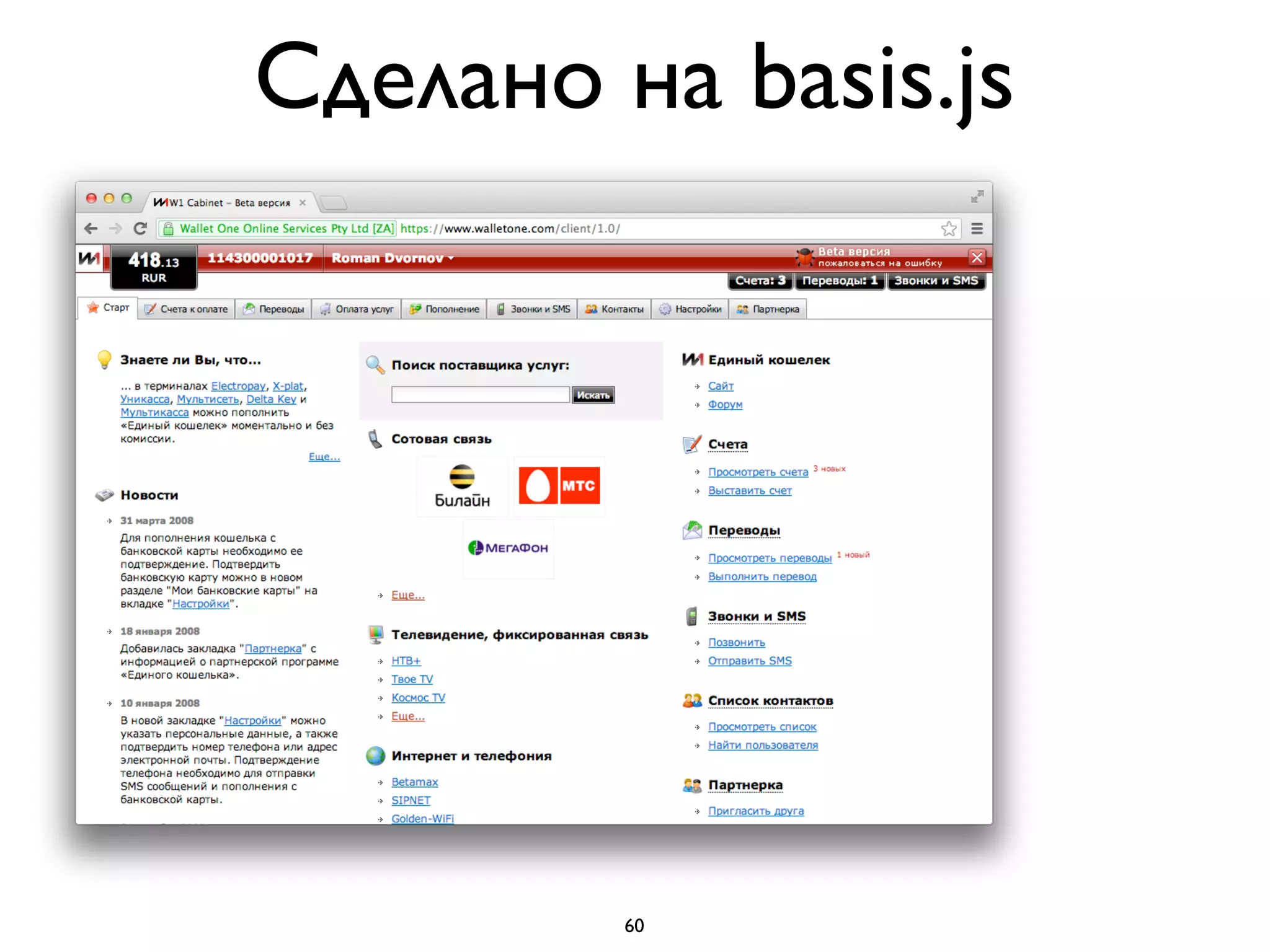
Task: Select the Старт tab
Action: coord(108,308)
